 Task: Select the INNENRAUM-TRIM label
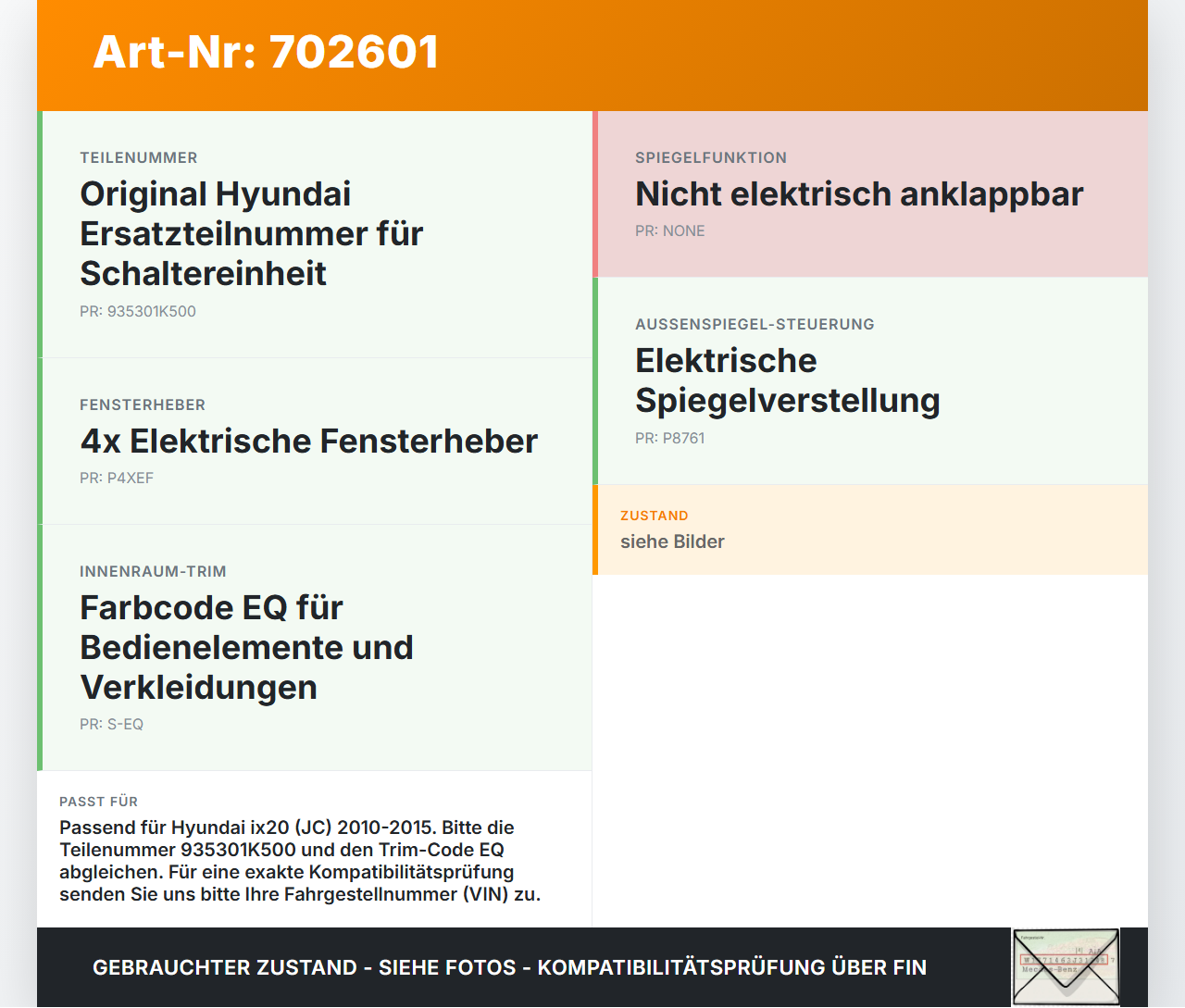pyautogui.click(x=153, y=571)
